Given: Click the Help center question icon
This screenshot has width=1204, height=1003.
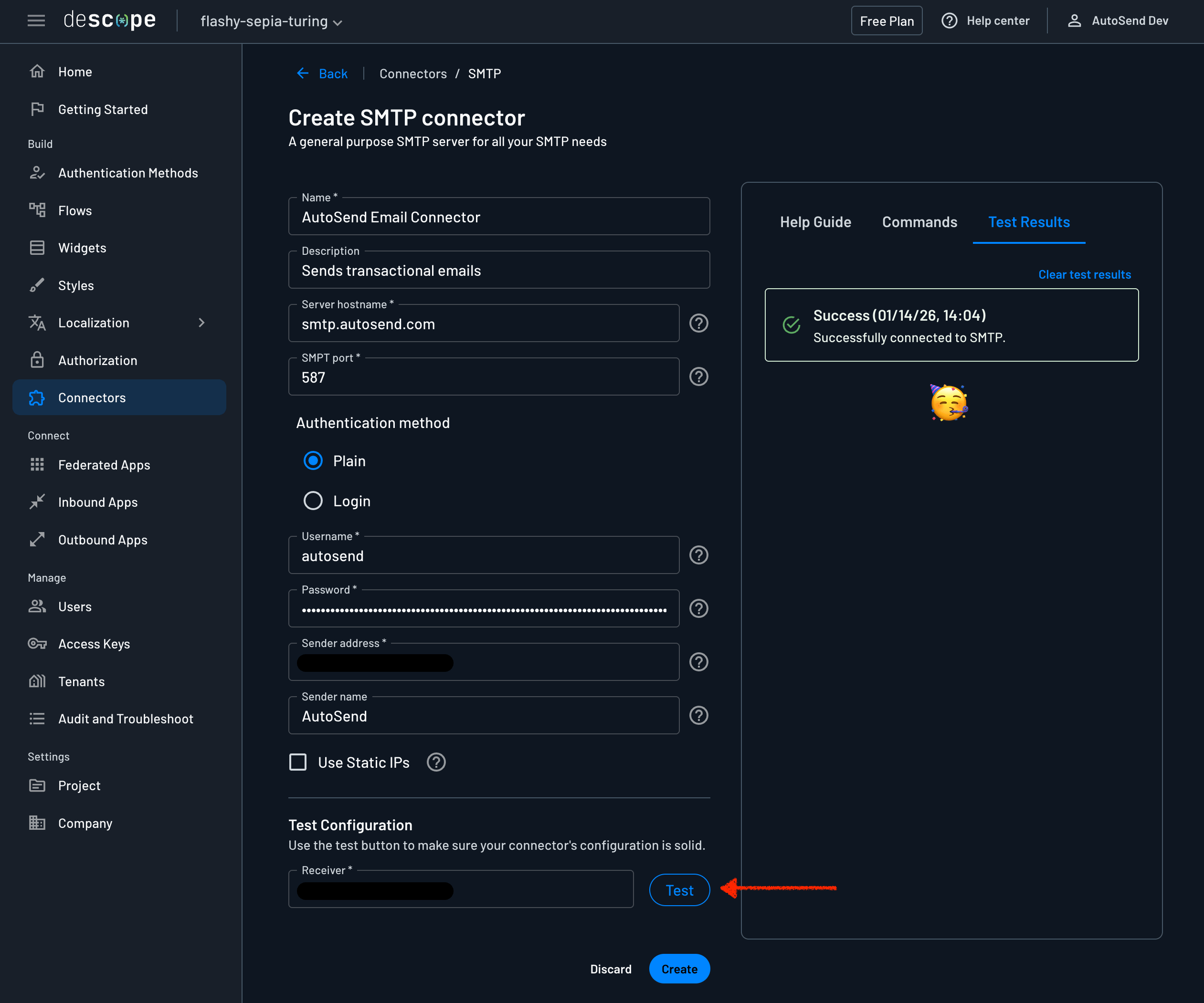Looking at the screenshot, I should (950, 21).
